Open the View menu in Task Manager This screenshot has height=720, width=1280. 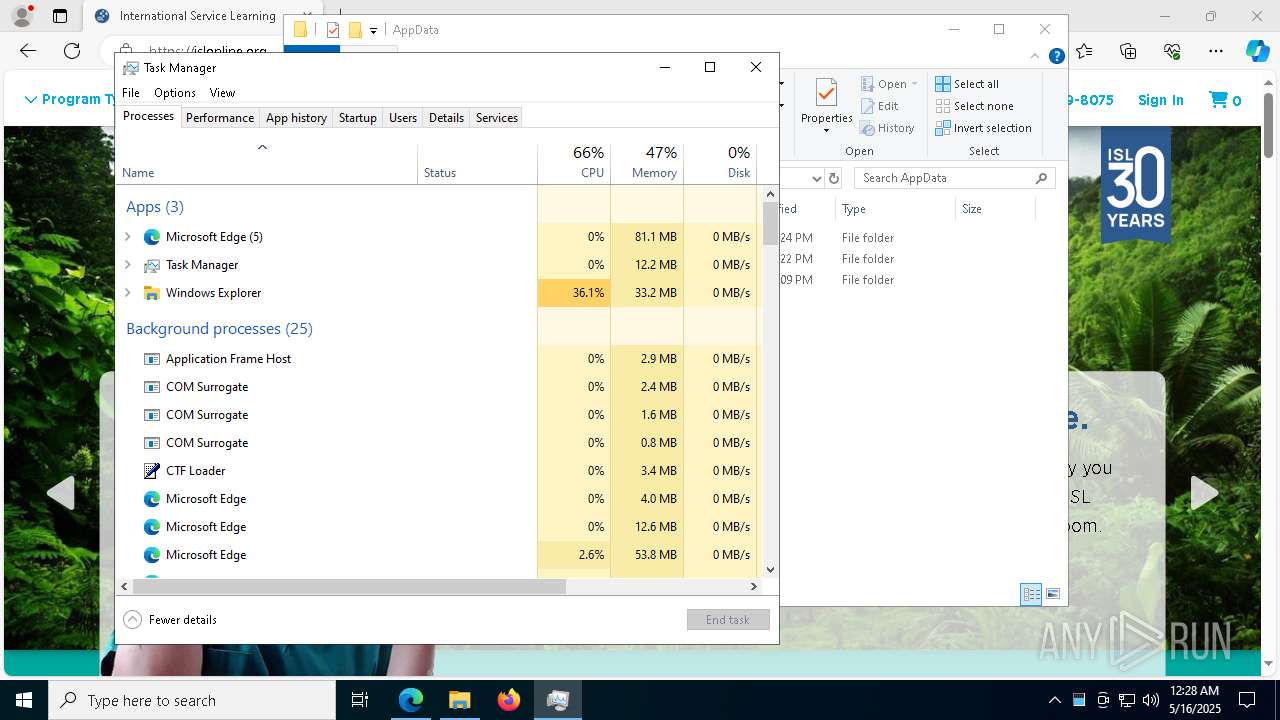coord(222,93)
